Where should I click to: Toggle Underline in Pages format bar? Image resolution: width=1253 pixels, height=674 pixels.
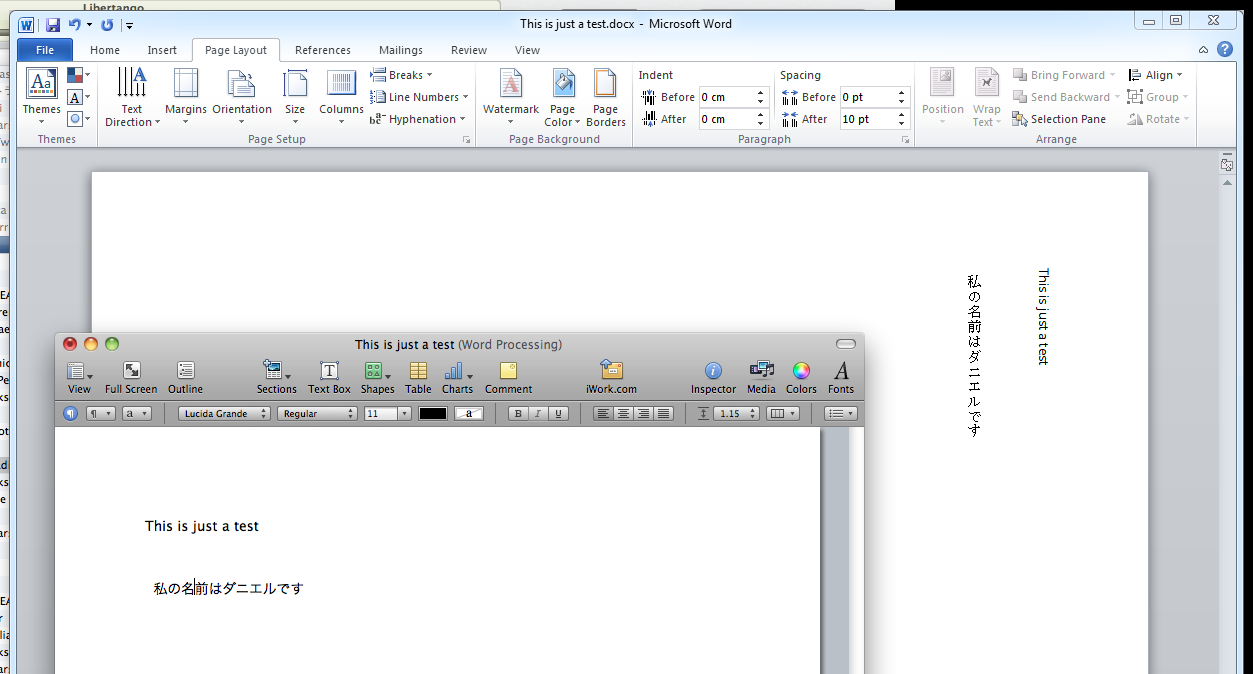coord(558,413)
